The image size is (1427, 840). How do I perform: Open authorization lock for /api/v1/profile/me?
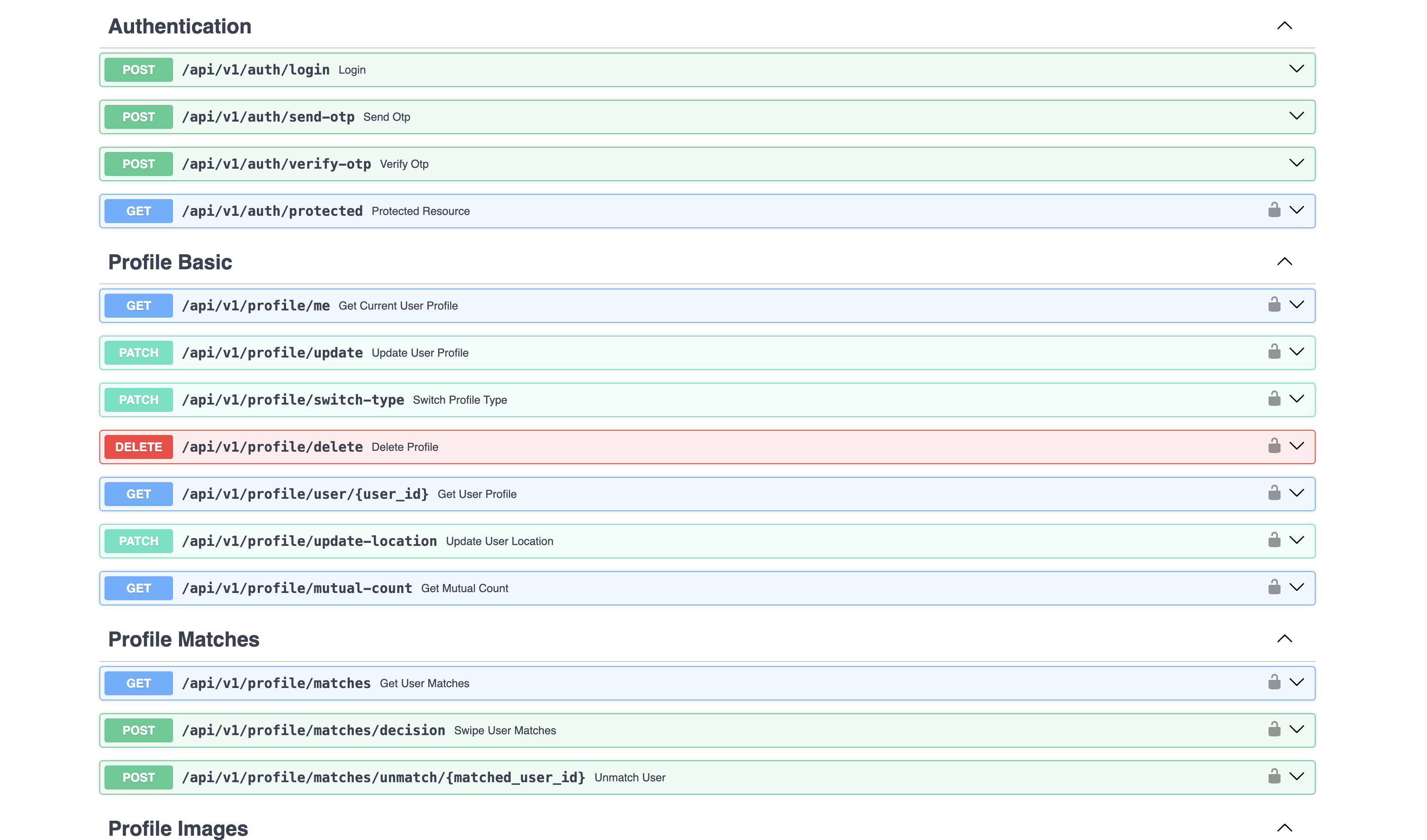tap(1274, 304)
